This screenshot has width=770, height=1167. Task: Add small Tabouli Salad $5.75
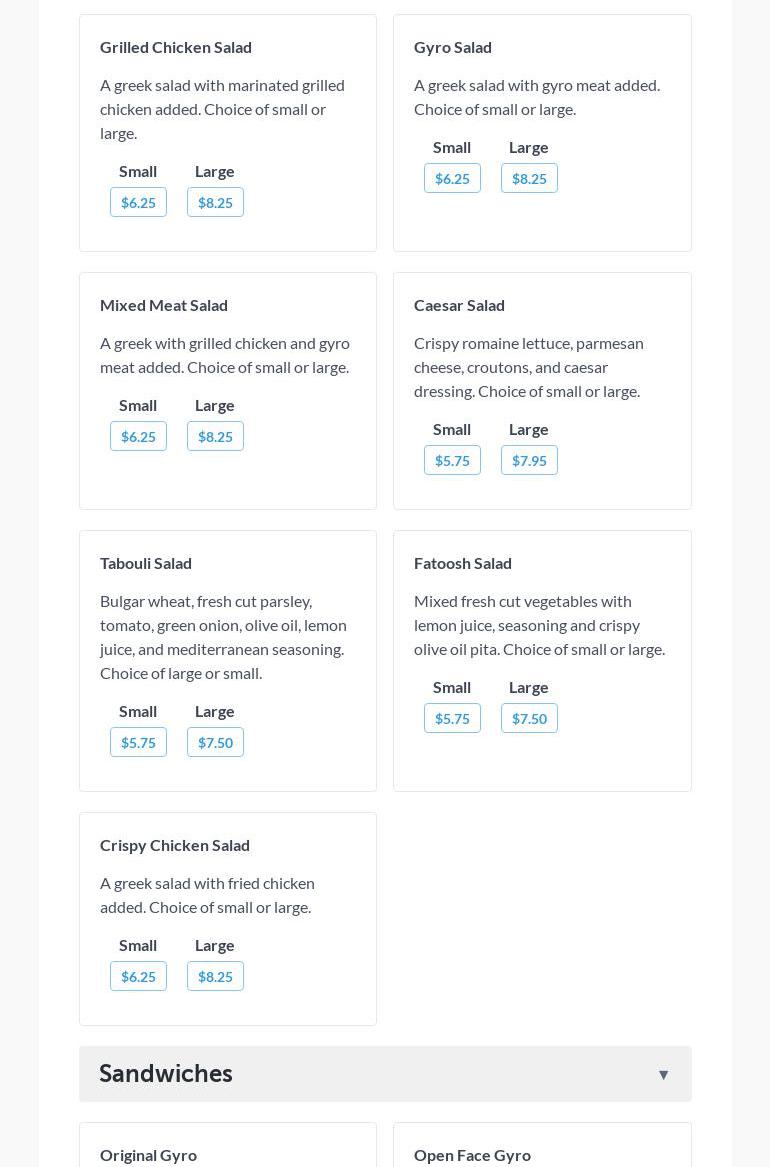coord(138,742)
